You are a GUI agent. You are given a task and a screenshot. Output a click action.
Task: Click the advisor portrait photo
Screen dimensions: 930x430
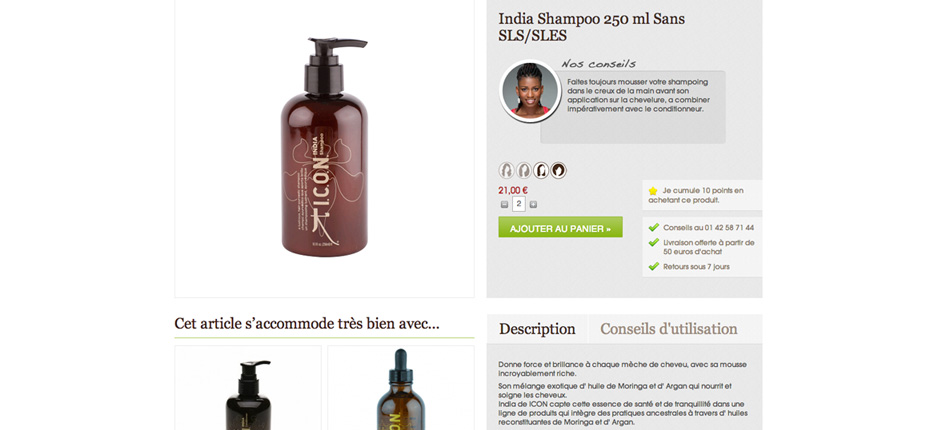tap(530, 91)
